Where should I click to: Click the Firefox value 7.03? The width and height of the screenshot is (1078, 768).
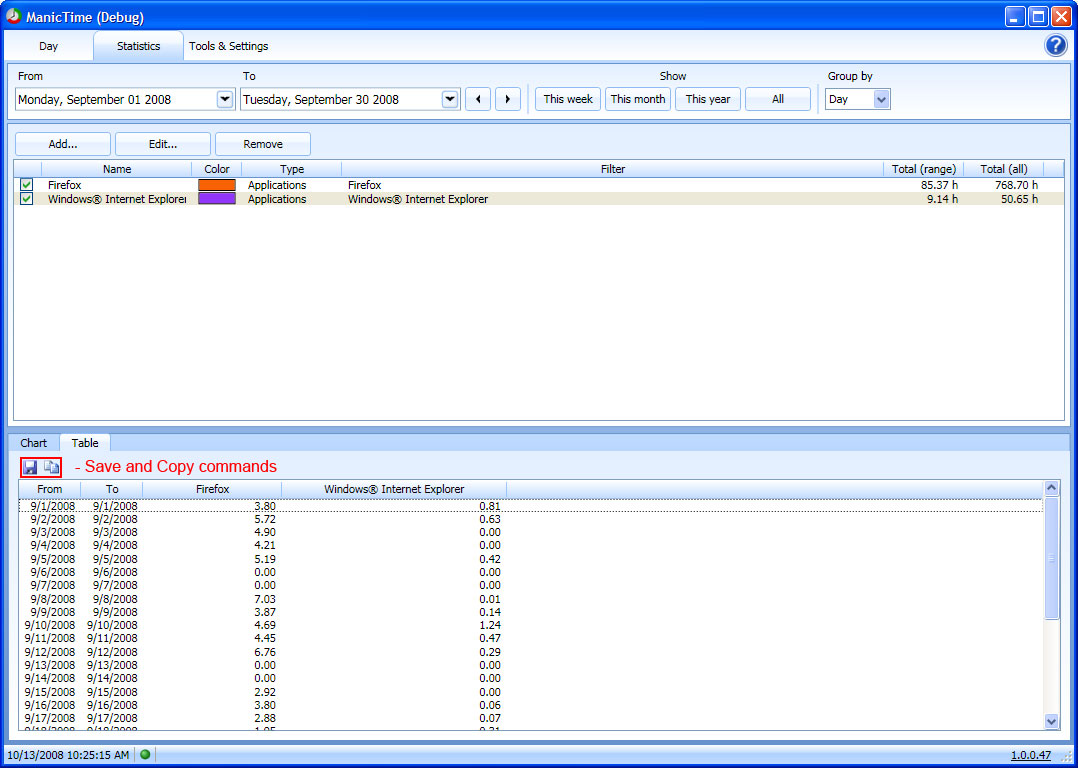coord(265,599)
